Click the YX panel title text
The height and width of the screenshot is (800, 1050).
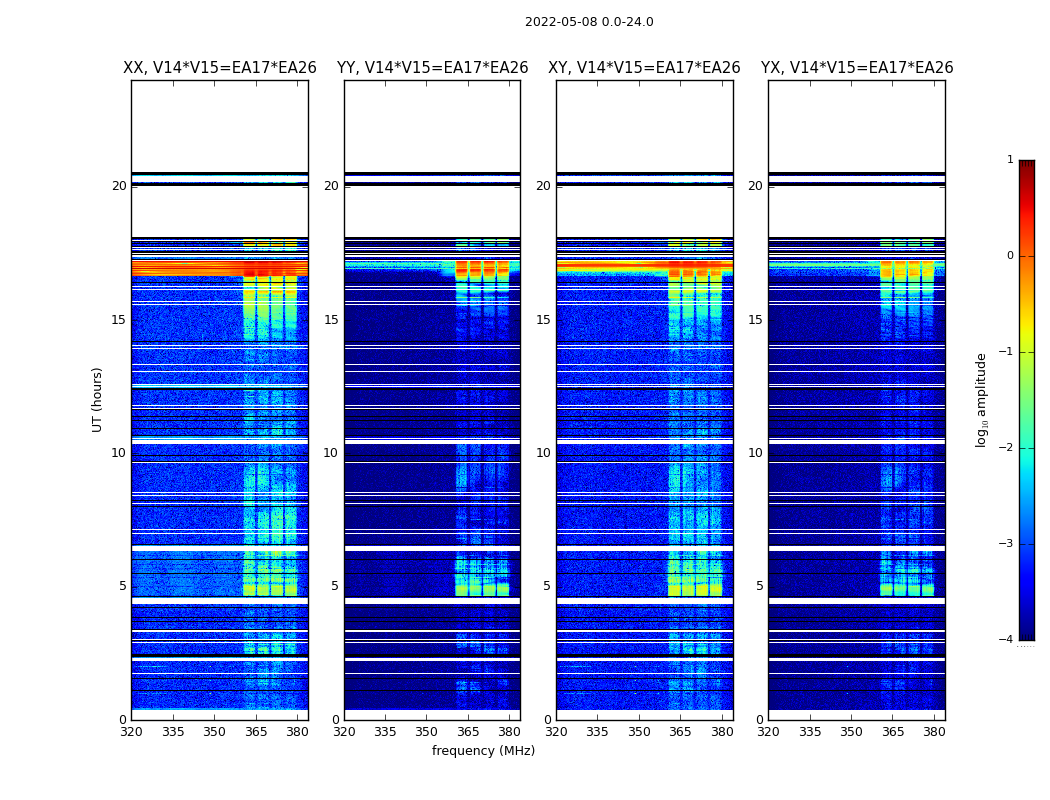[857, 68]
